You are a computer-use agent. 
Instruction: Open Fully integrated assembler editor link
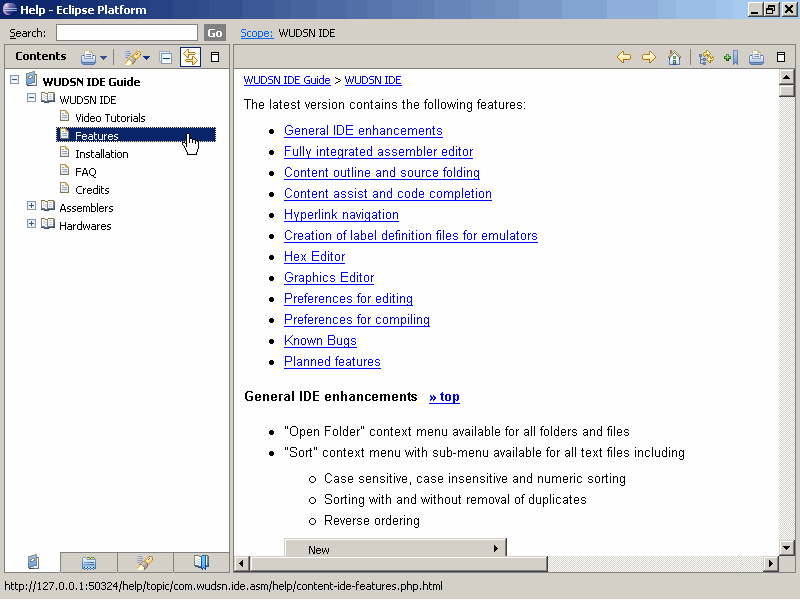379,152
